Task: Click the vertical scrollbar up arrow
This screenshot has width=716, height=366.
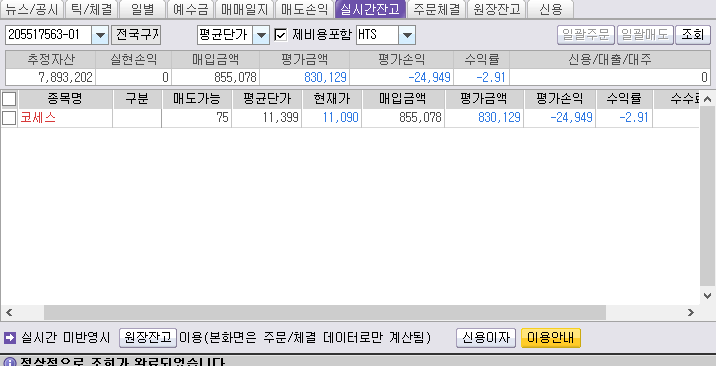Action: pos(707,99)
